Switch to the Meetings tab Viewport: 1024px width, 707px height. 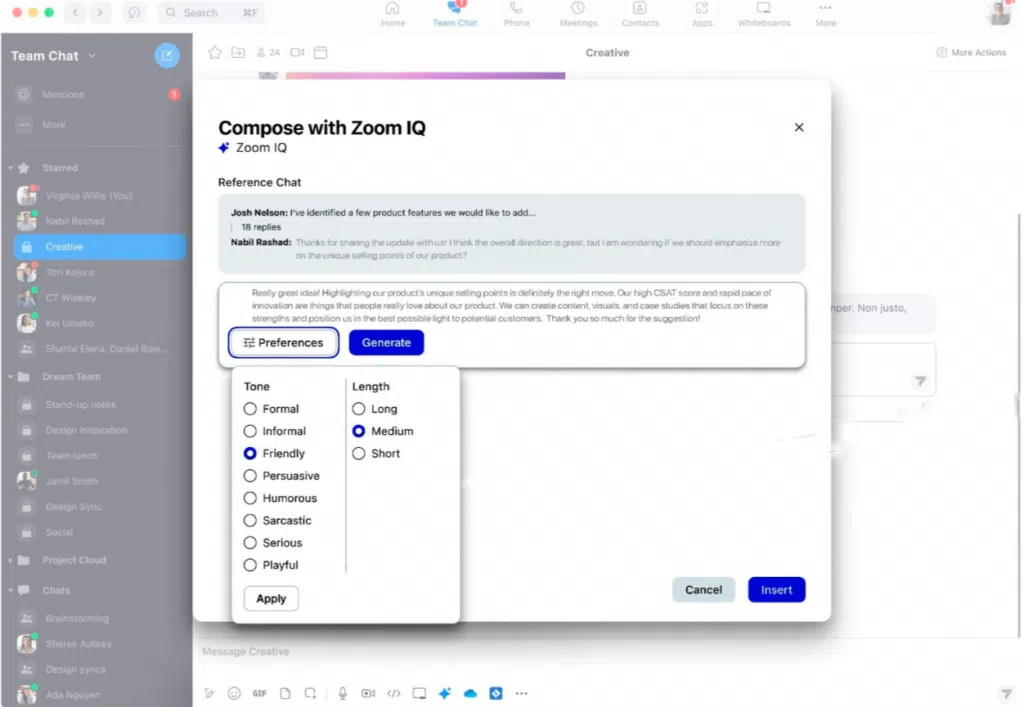578,14
